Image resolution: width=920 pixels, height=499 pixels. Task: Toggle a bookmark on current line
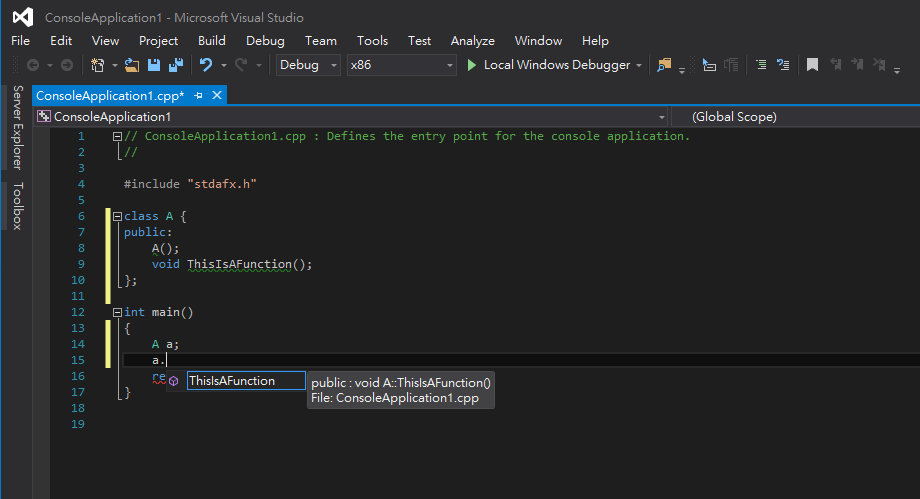812,65
